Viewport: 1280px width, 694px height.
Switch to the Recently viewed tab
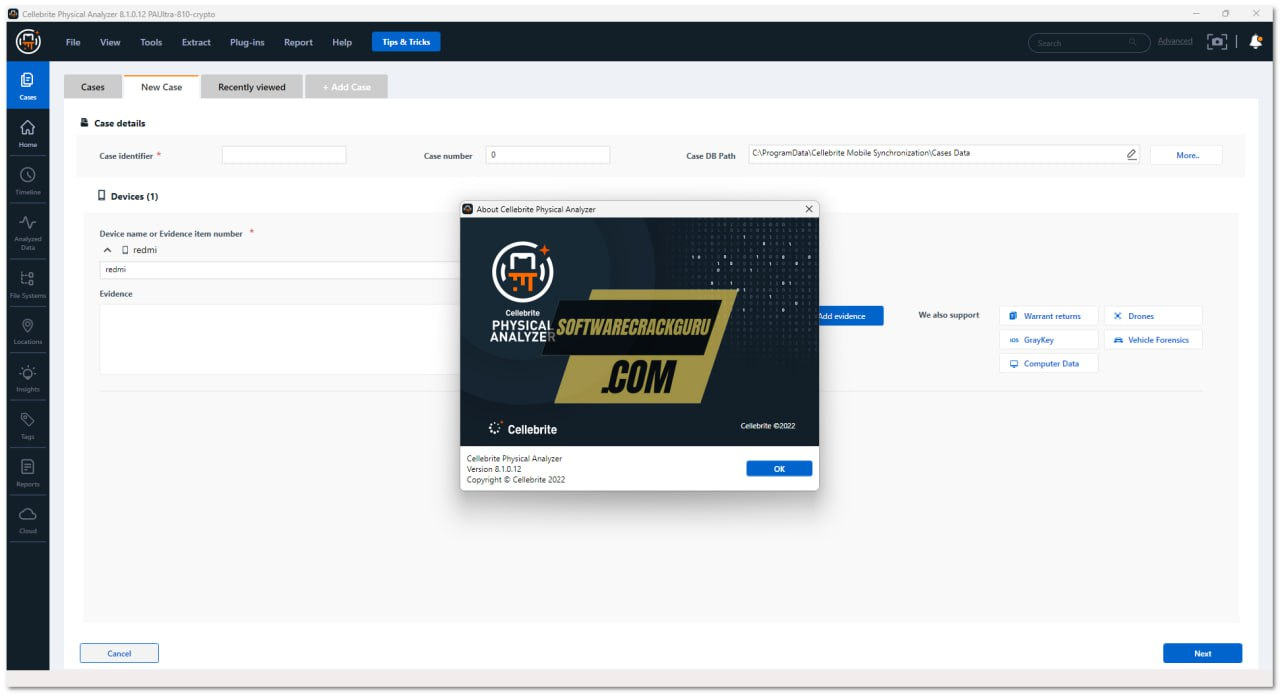(x=252, y=87)
